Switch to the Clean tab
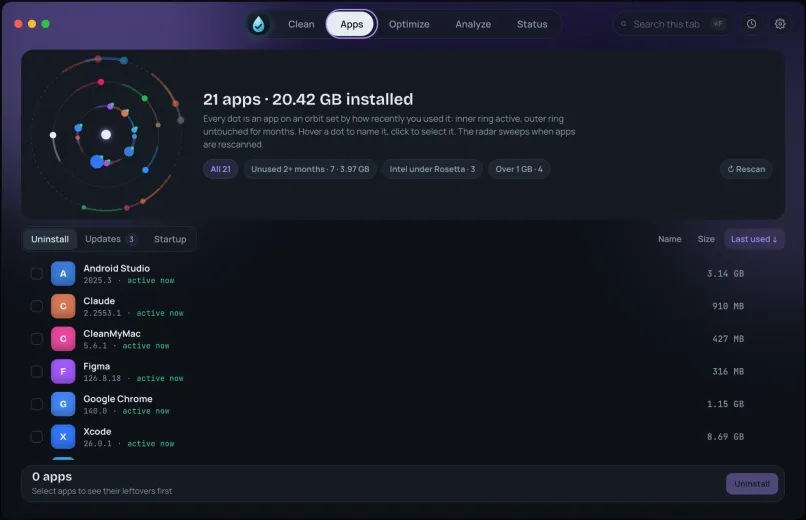Screen dimensions: 806x520 tap(301, 24)
